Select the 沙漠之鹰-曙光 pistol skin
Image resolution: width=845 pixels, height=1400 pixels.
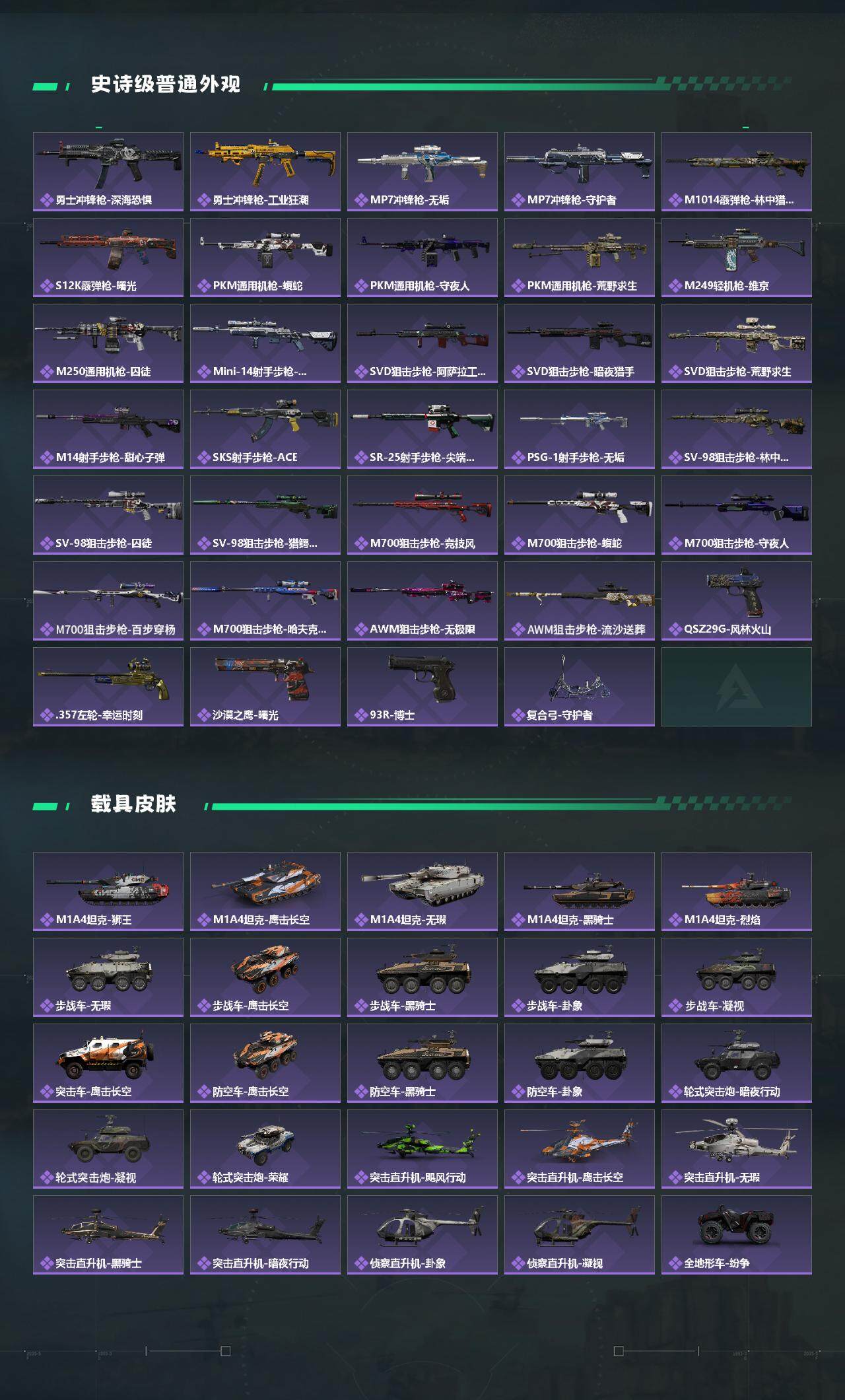coord(265,687)
